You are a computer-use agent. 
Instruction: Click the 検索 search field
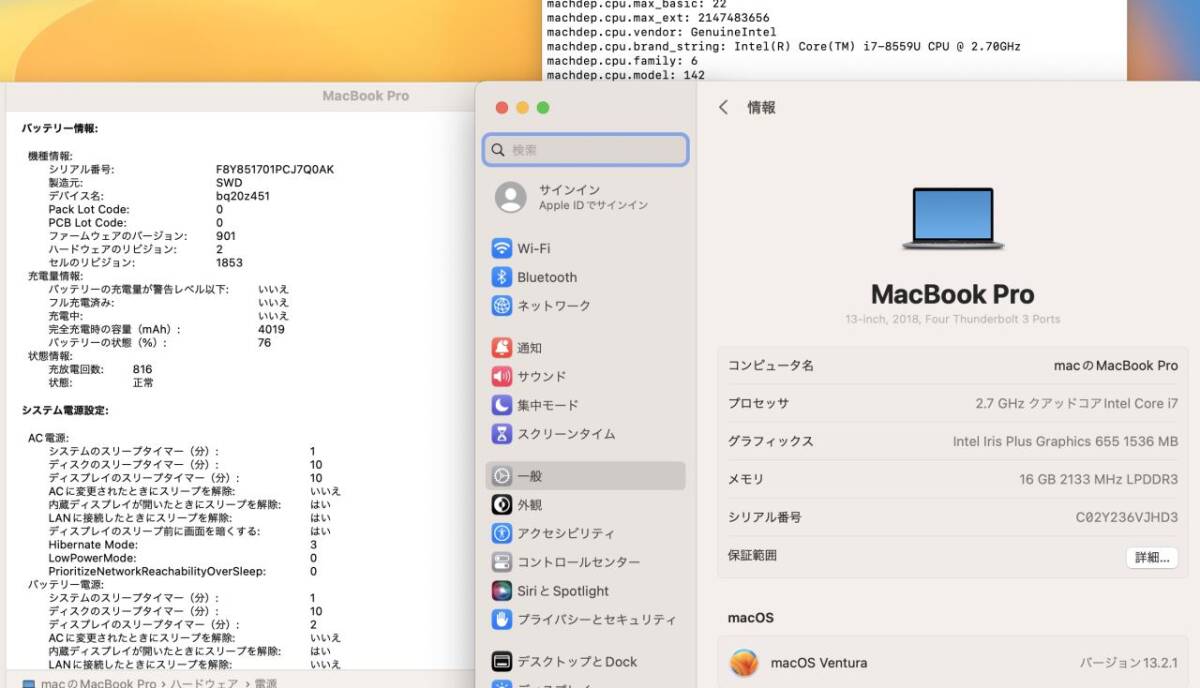click(585, 150)
